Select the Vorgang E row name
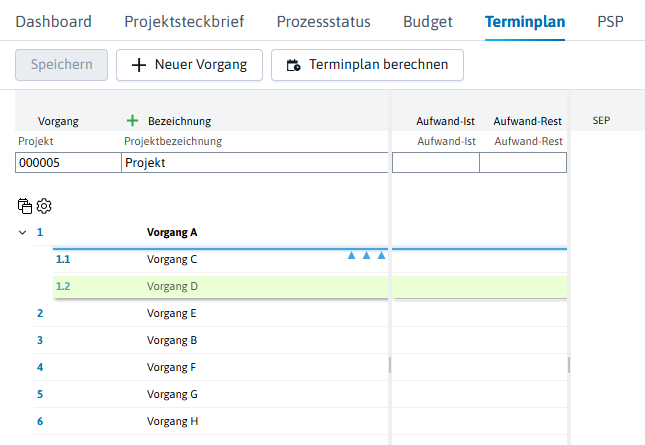This screenshot has width=645, height=445. click(172, 313)
